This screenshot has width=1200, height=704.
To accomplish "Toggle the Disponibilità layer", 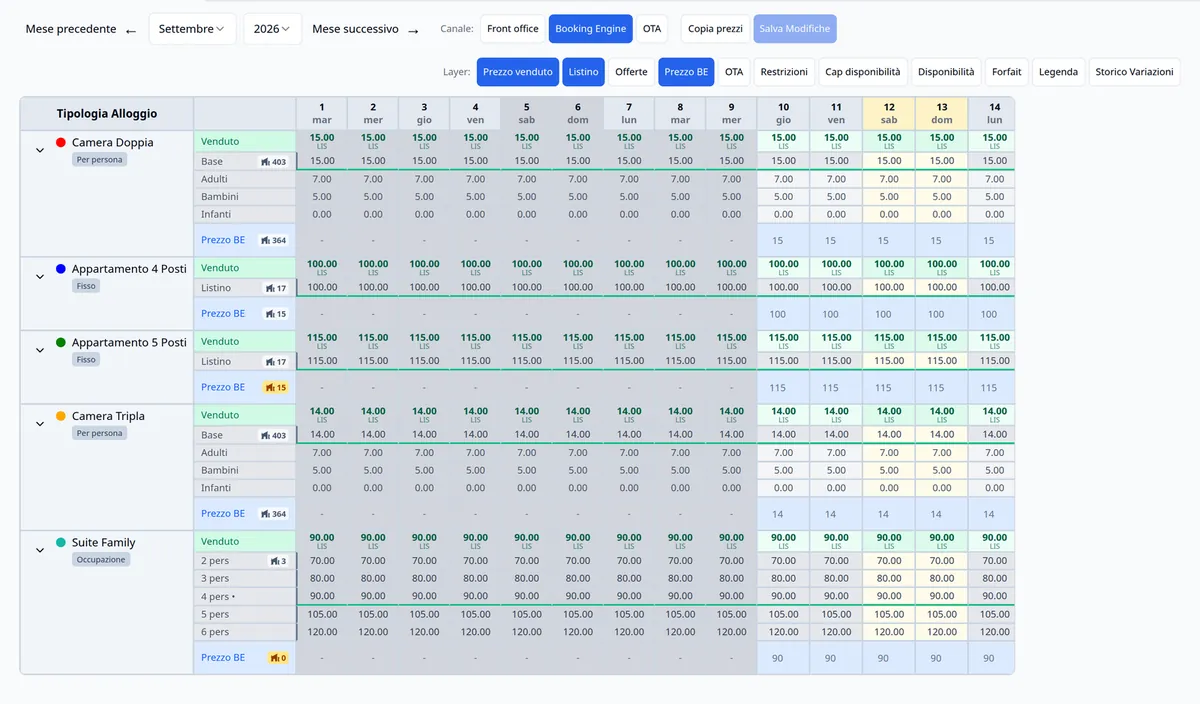I will pos(946,72).
